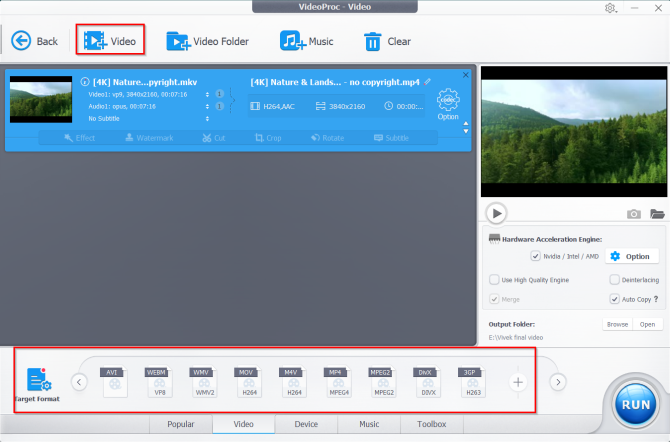Browse for output folder
670x442 pixels.
click(x=617, y=324)
